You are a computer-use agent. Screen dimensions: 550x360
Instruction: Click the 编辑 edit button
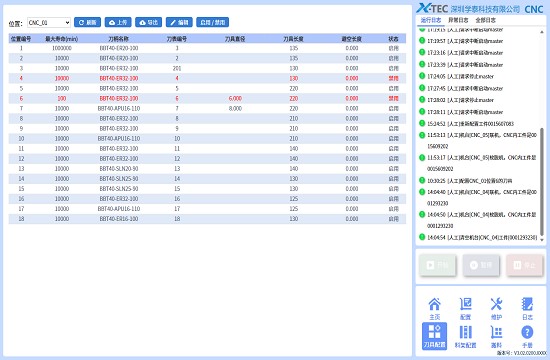[x=179, y=22]
